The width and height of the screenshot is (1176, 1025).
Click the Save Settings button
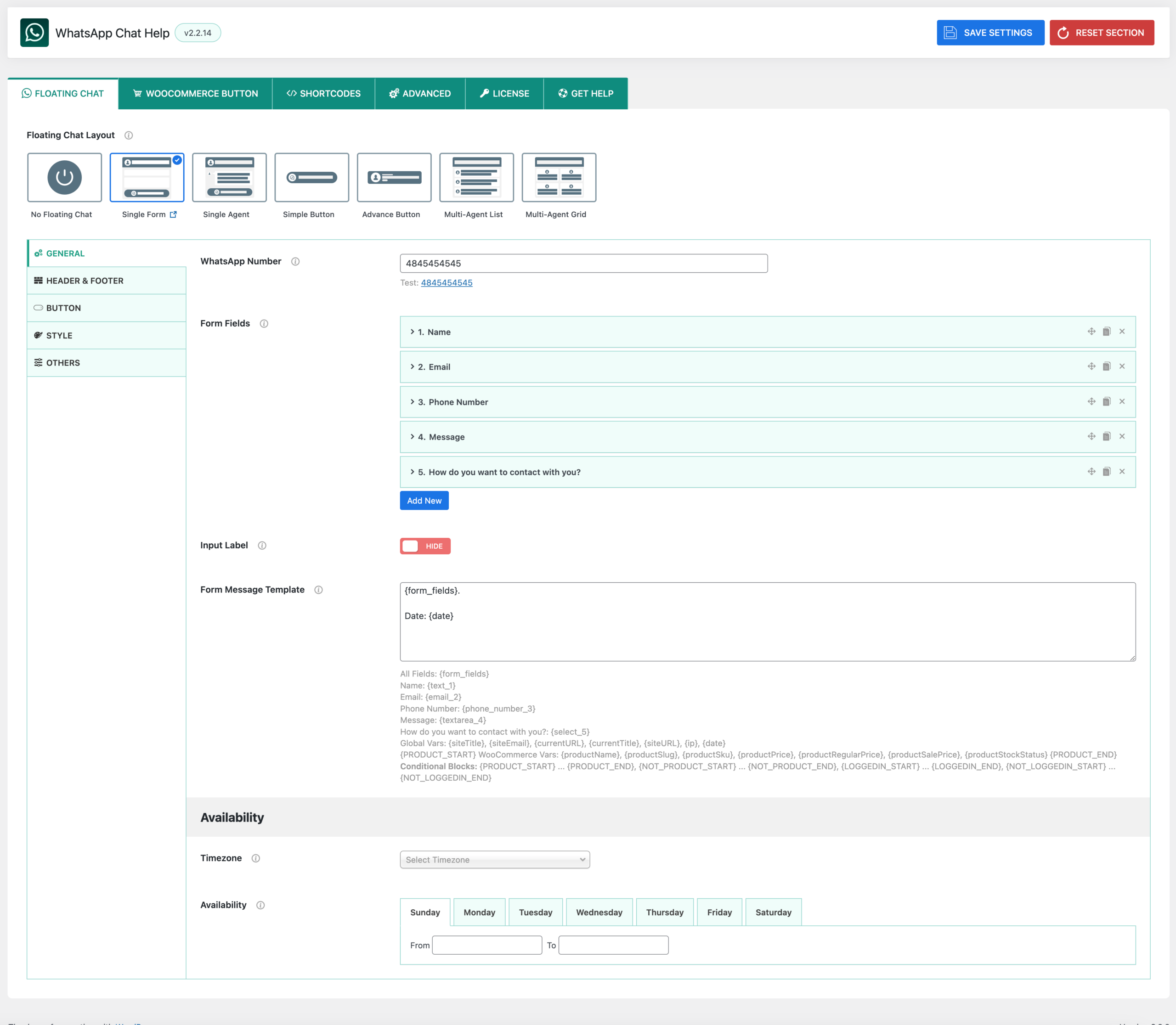[990, 33]
